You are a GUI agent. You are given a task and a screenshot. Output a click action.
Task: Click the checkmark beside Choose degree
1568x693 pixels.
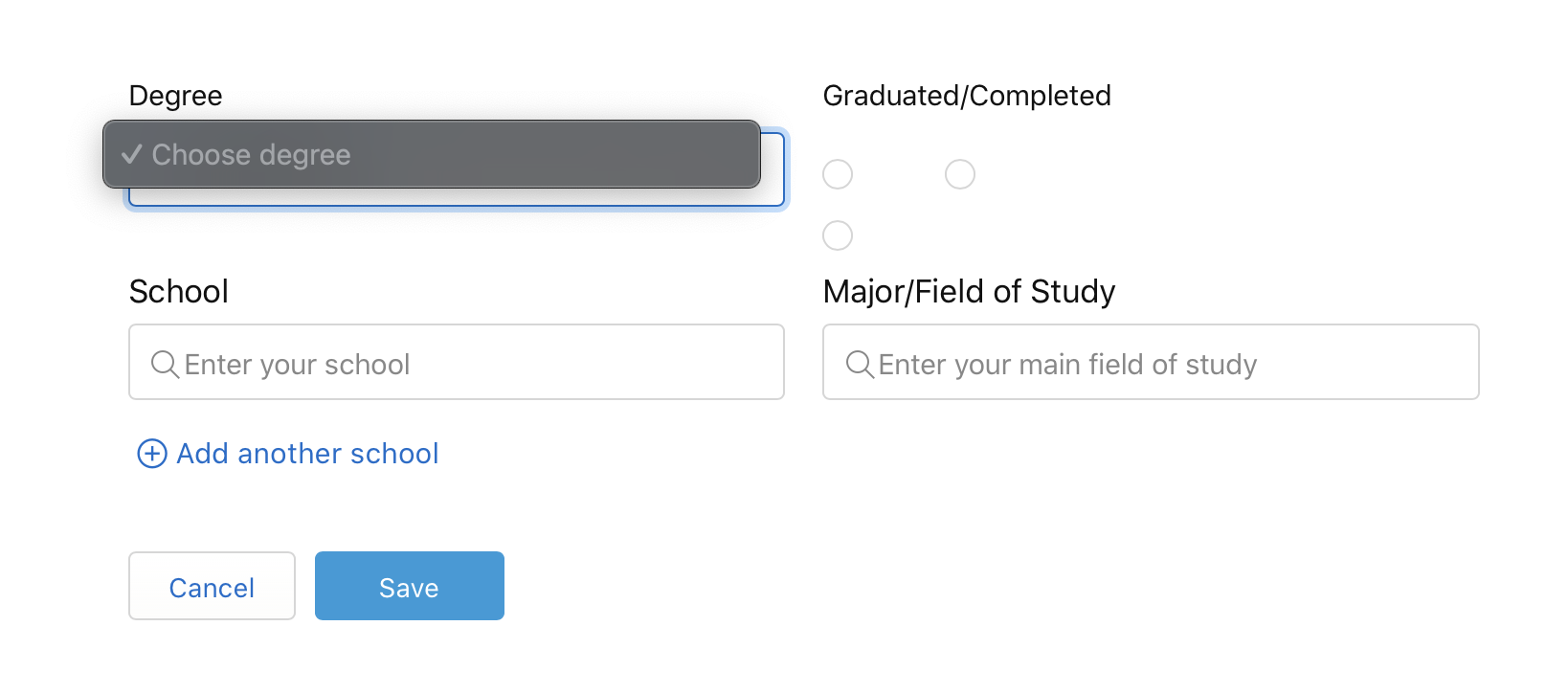click(132, 154)
